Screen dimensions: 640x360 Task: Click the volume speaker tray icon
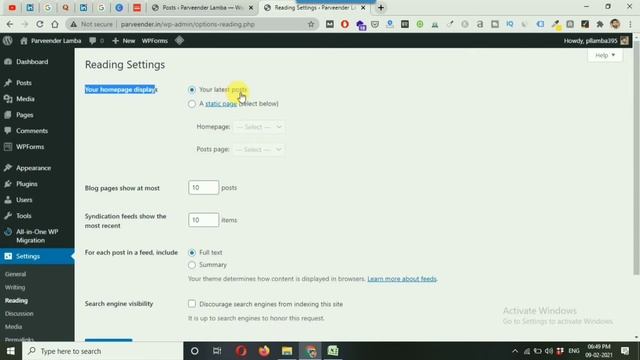(x=549, y=351)
